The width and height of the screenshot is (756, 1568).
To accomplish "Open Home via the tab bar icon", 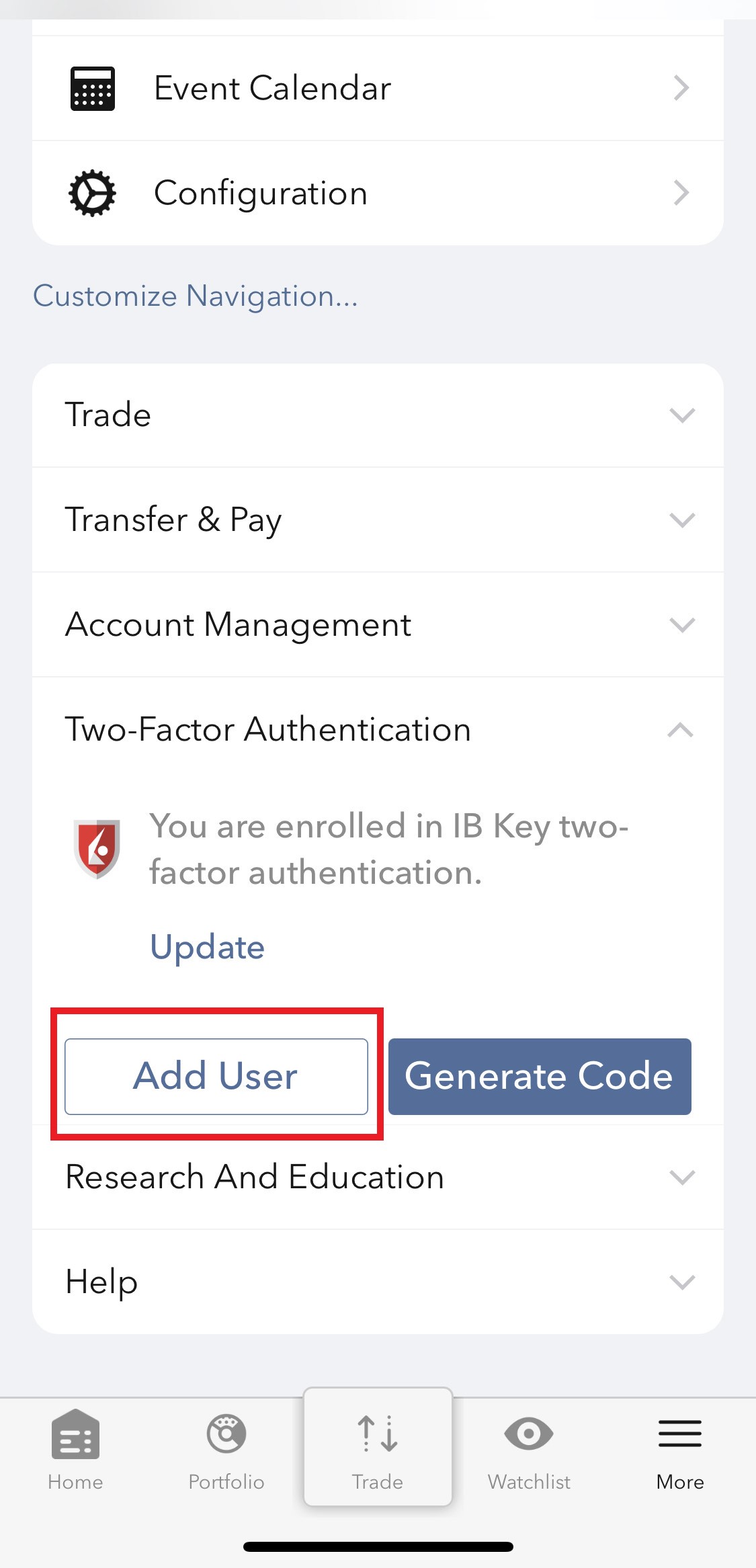I will (x=75, y=1434).
